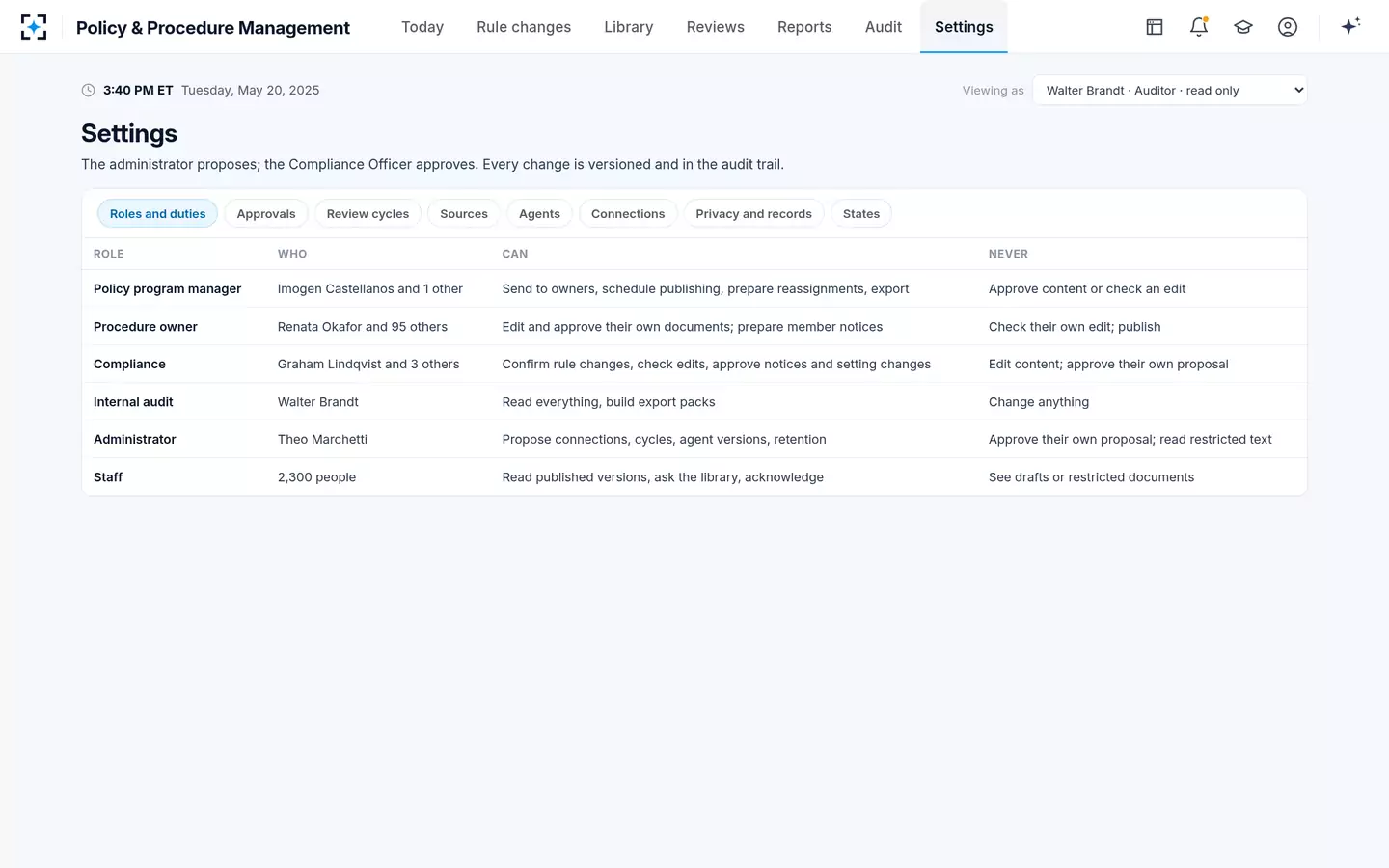
Task: Open the Viewing as role dropdown
Action: (x=1170, y=90)
